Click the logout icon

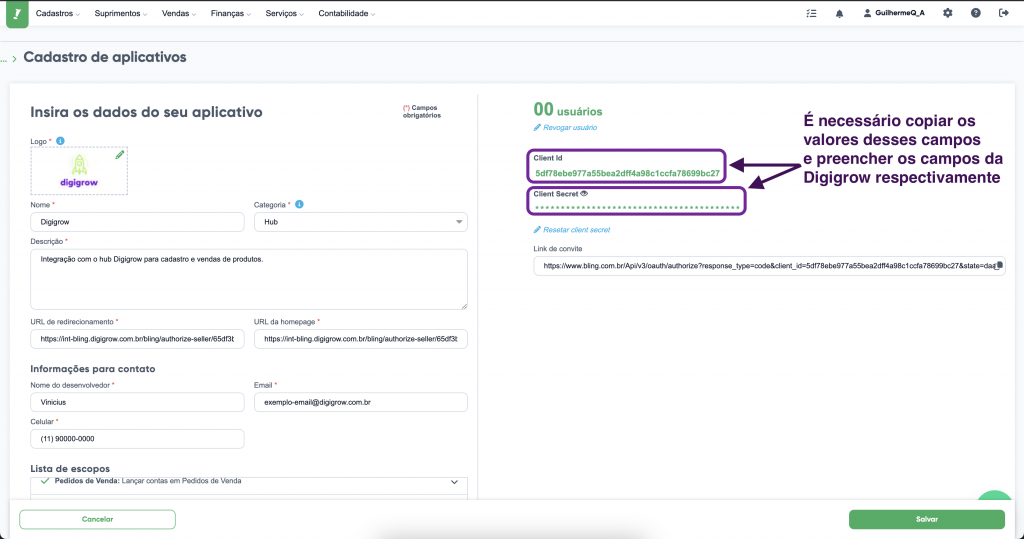[x=1004, y=14]
